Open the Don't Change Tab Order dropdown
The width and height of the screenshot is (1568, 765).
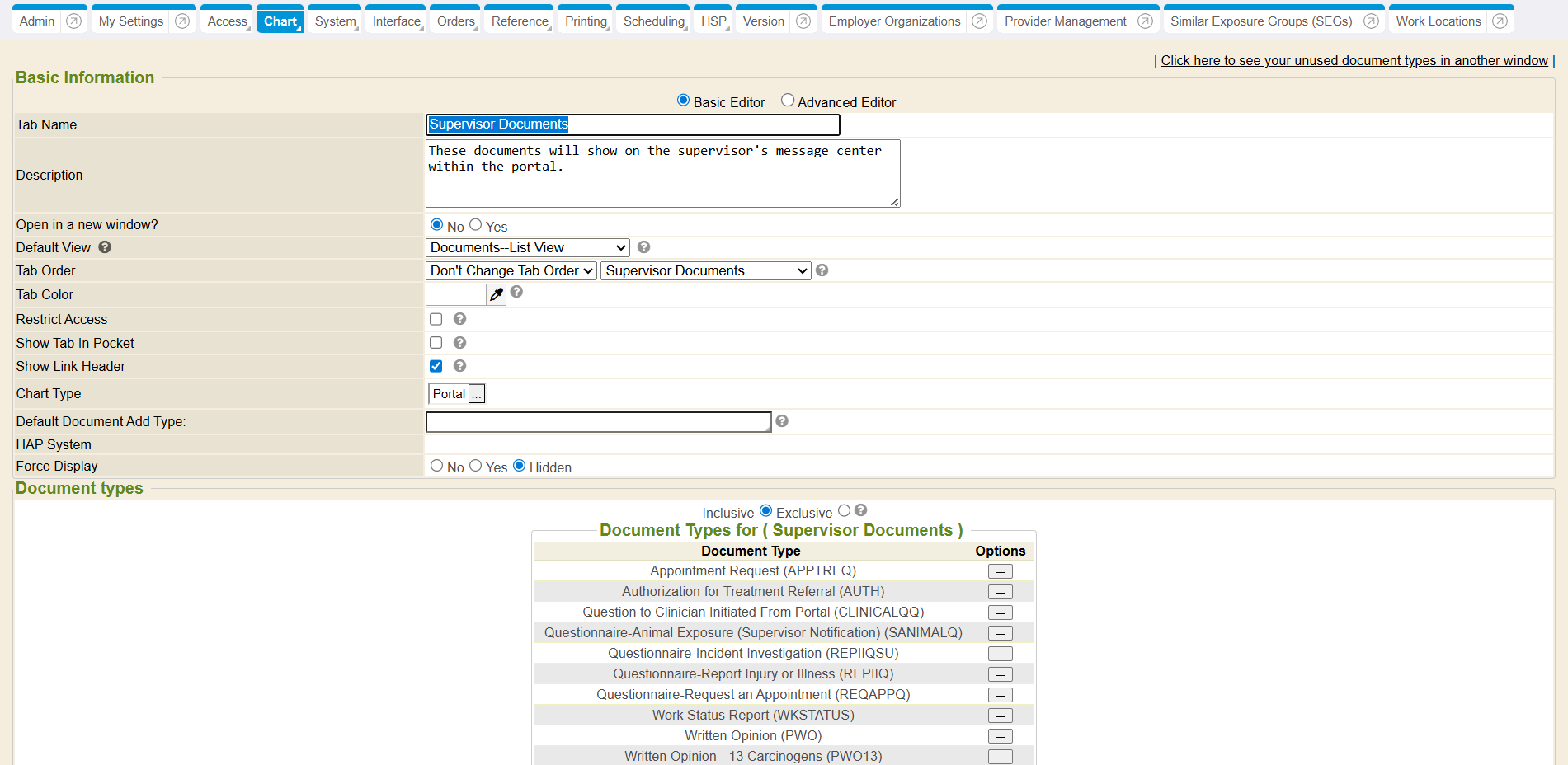[511, 270]
